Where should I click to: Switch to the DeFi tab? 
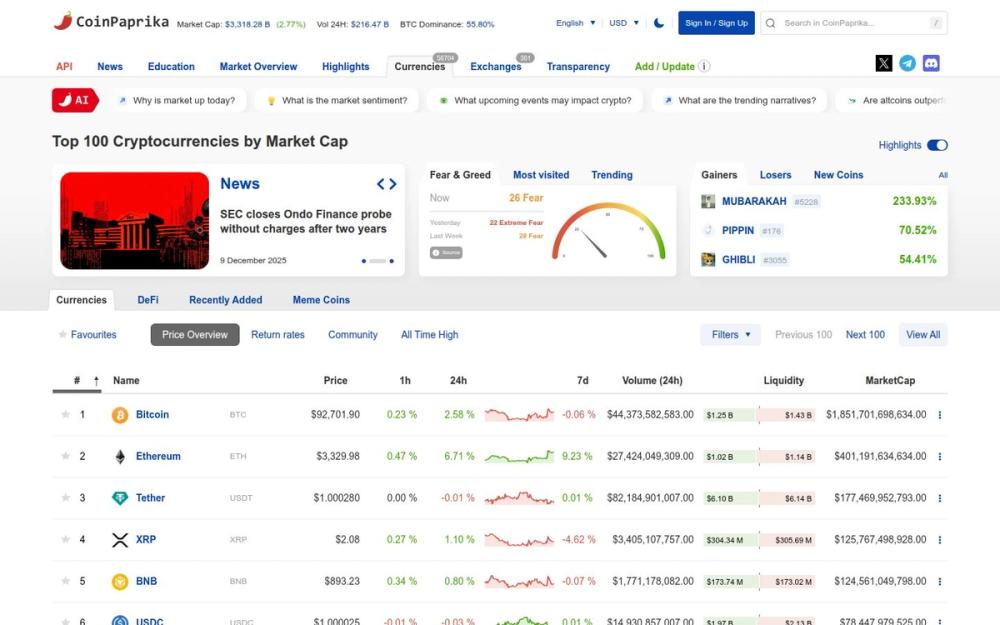[x=148, y=300]
